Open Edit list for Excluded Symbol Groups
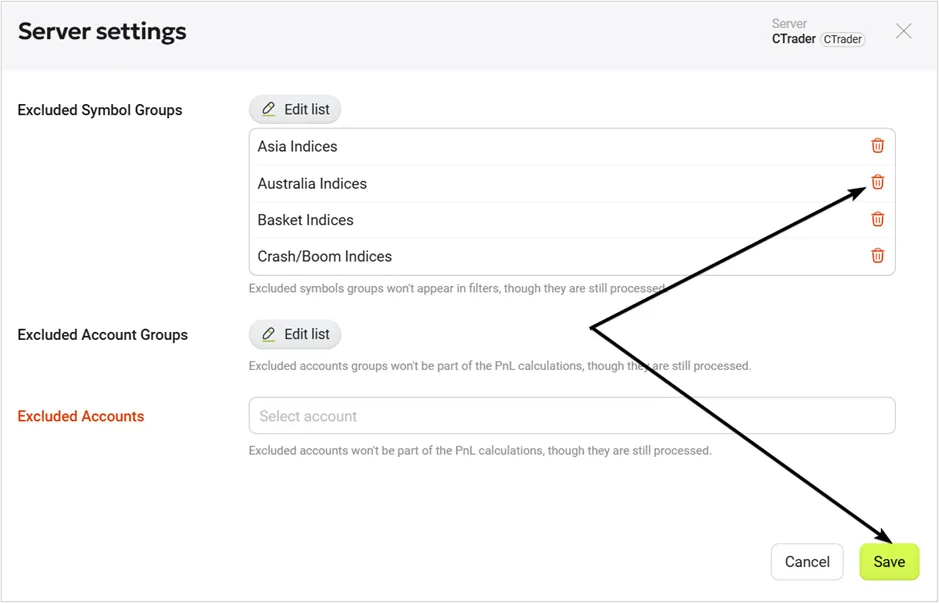The width and height of the screenshot is (939, 603). [x=295, y=109]
